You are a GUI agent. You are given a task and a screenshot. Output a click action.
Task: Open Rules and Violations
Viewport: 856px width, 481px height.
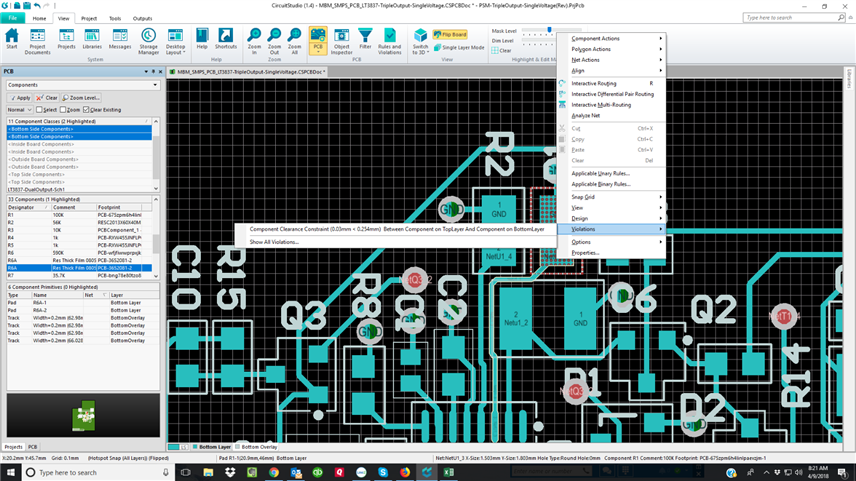coord(391,40)
